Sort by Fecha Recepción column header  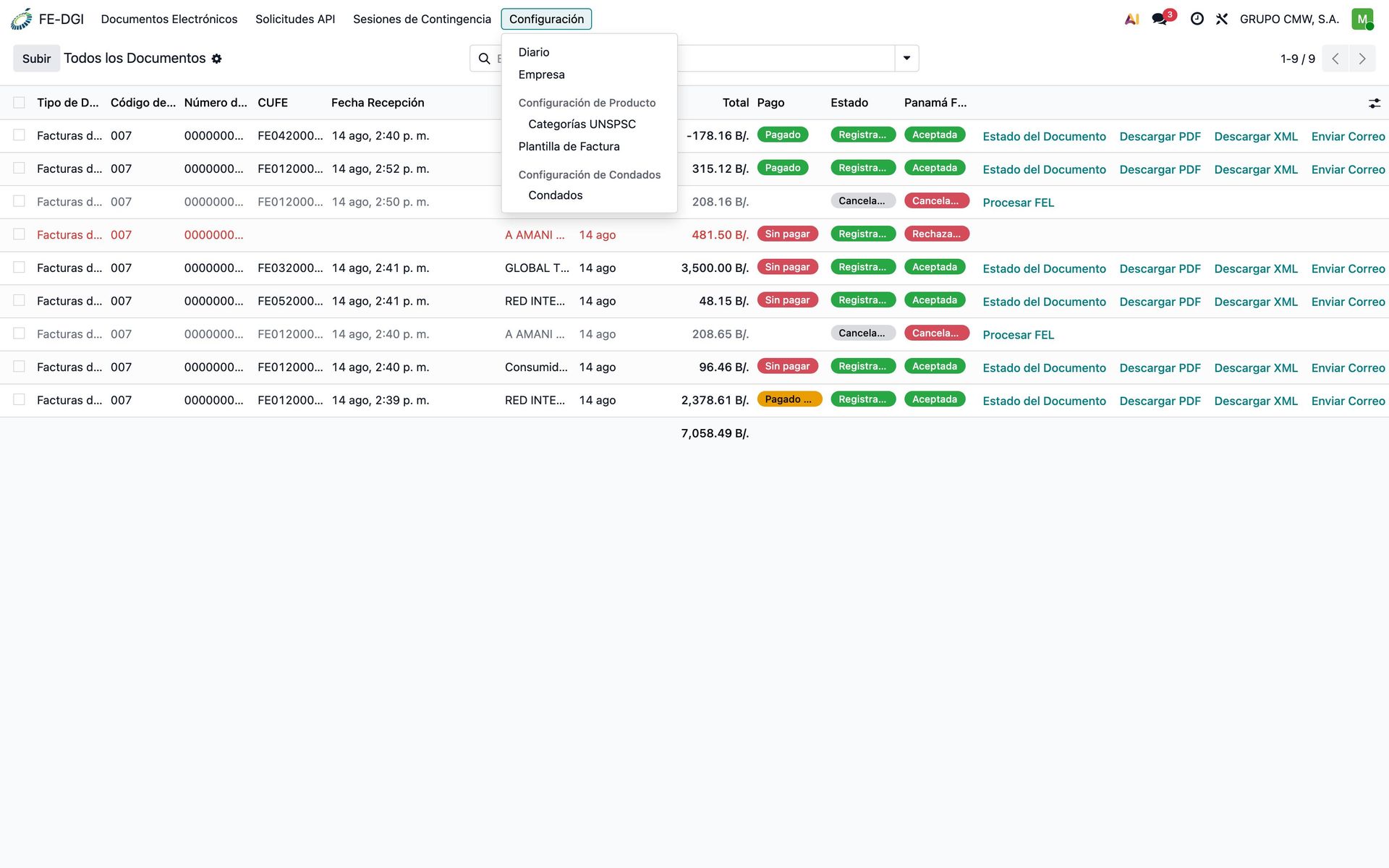378,103
